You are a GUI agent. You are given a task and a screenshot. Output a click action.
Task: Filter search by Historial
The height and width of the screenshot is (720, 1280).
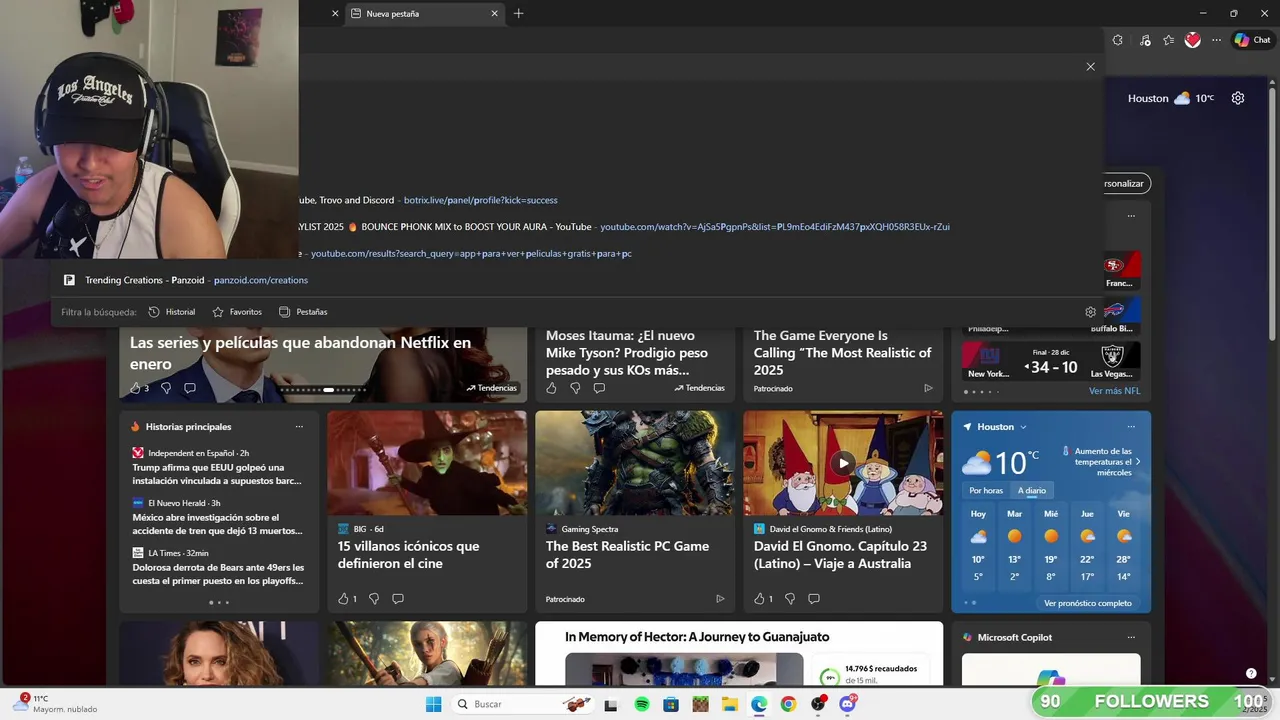[172, 312]
